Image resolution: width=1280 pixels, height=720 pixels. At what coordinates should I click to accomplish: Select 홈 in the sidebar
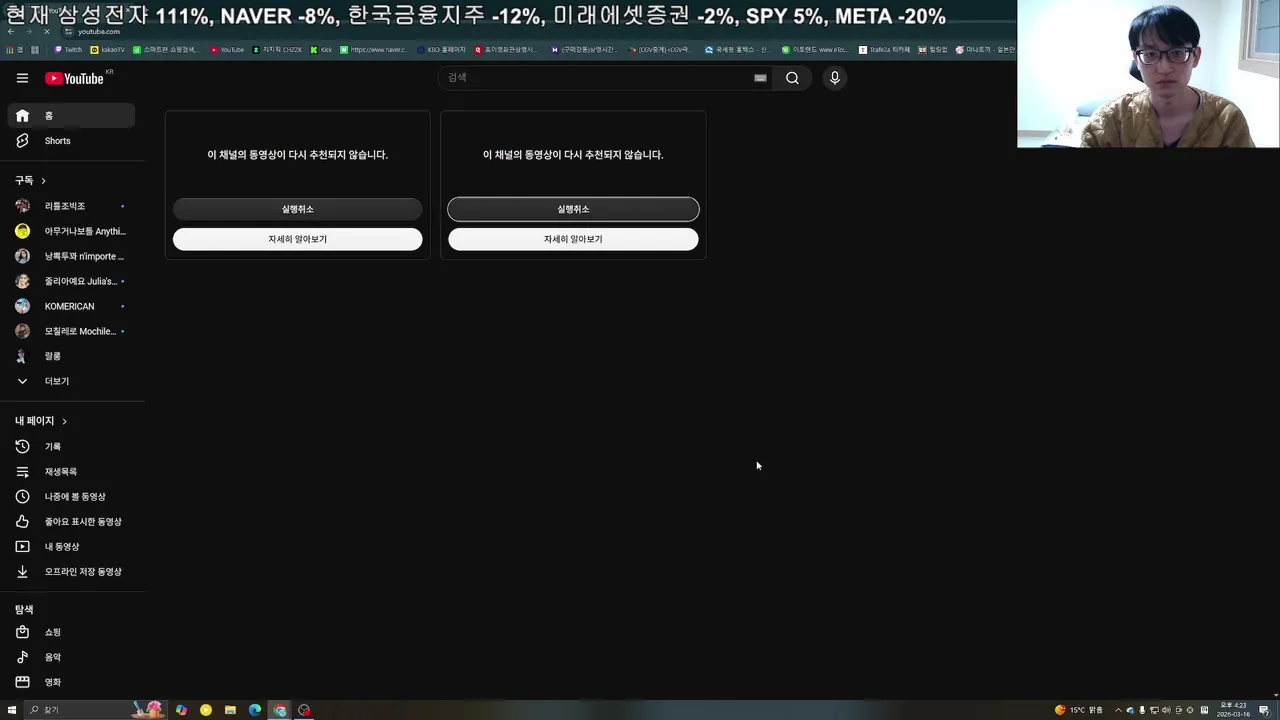[71, 116]
